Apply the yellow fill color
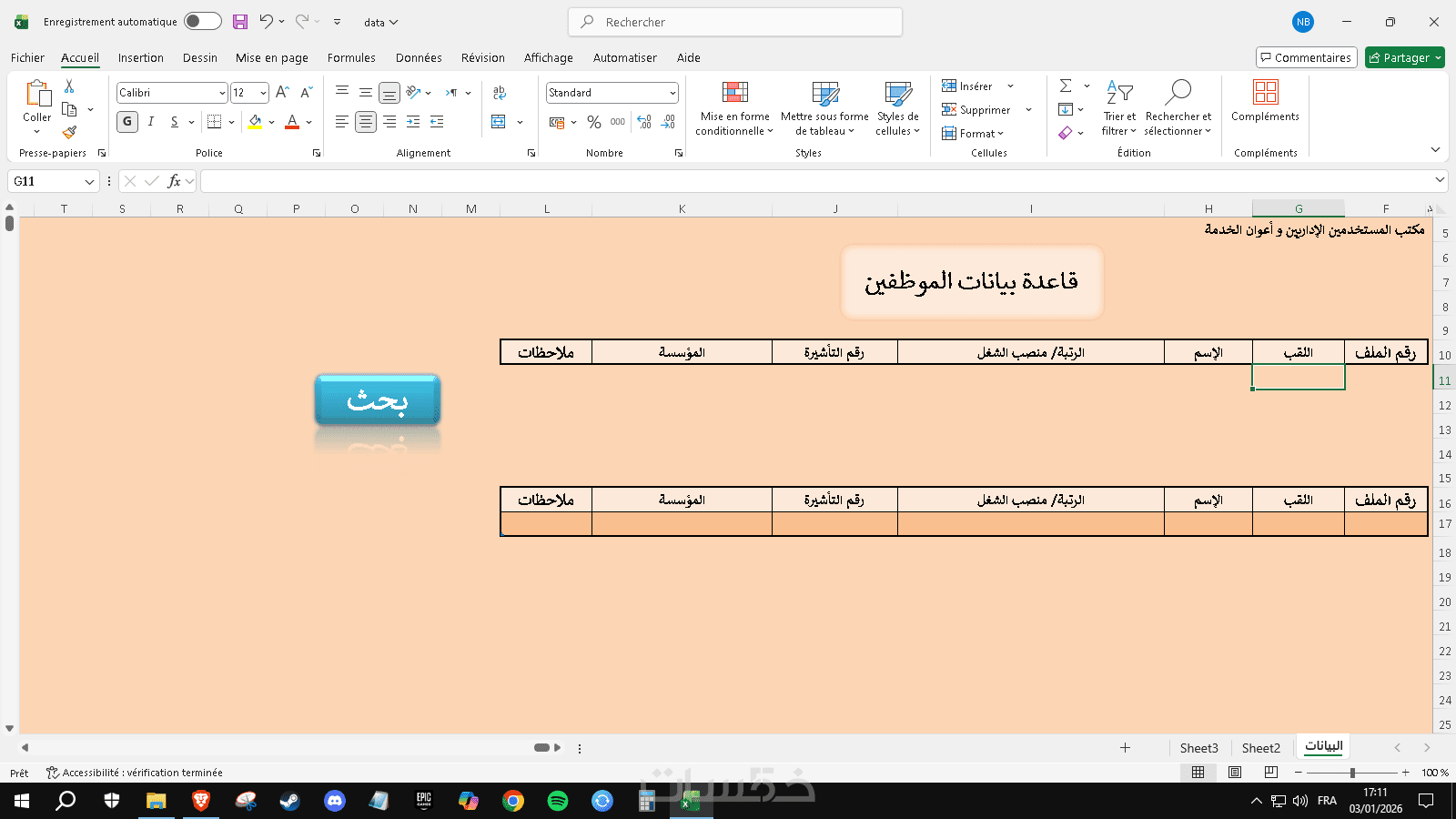The height and width of the screenshot is (819, 1456). [255, 122]
